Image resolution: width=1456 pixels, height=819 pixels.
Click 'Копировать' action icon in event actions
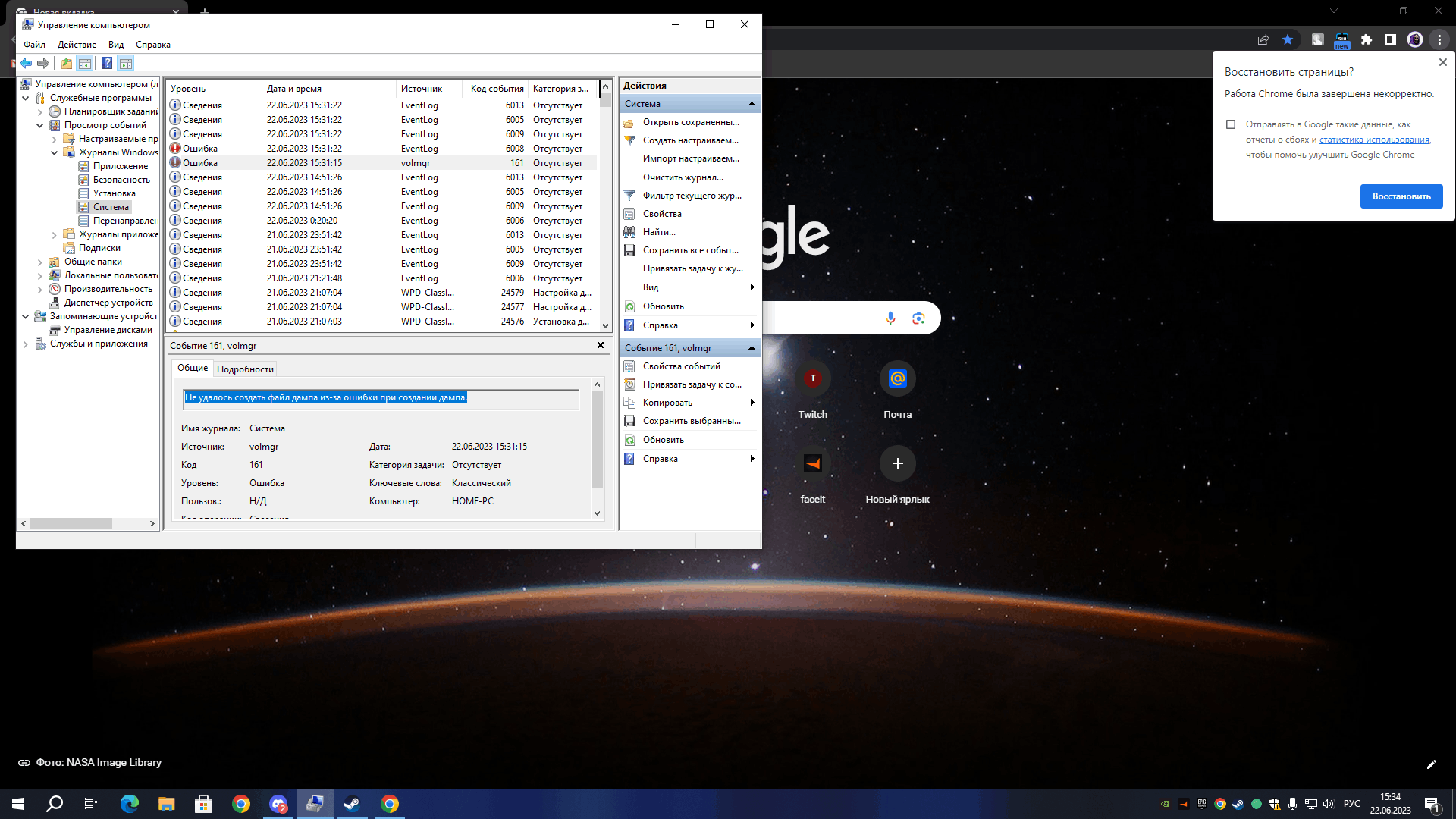point(629,402)
